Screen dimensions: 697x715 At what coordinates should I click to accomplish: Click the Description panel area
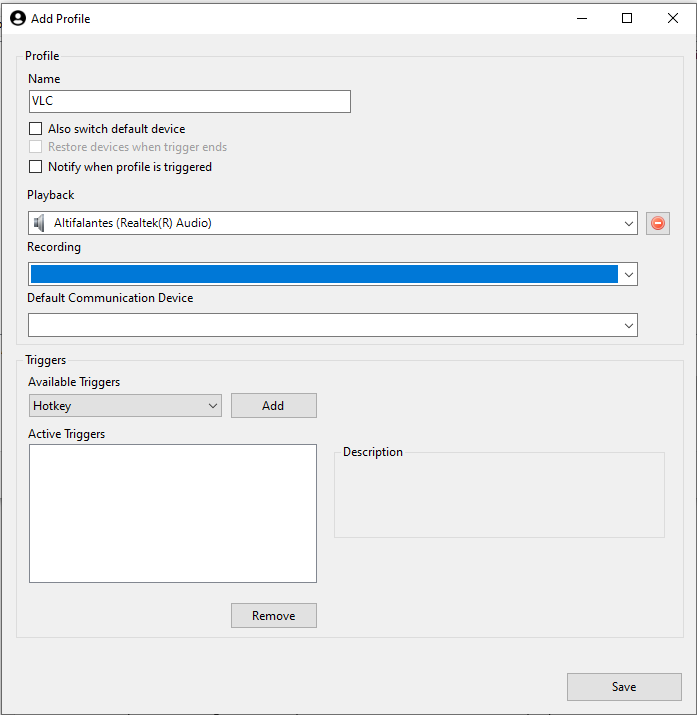pyautogui.click(x=499, y=495)
